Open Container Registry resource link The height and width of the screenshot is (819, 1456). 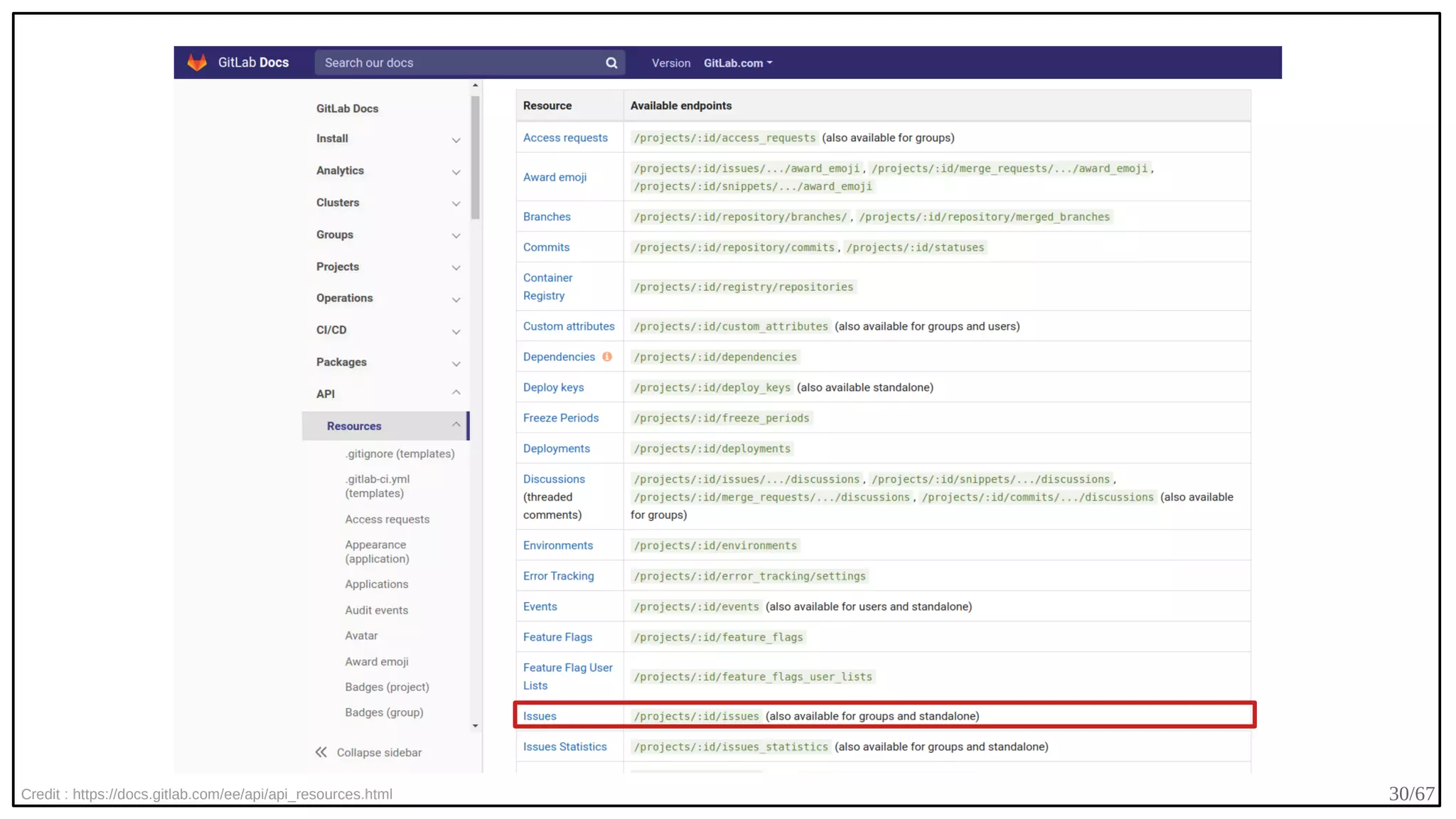coord(547,287)
